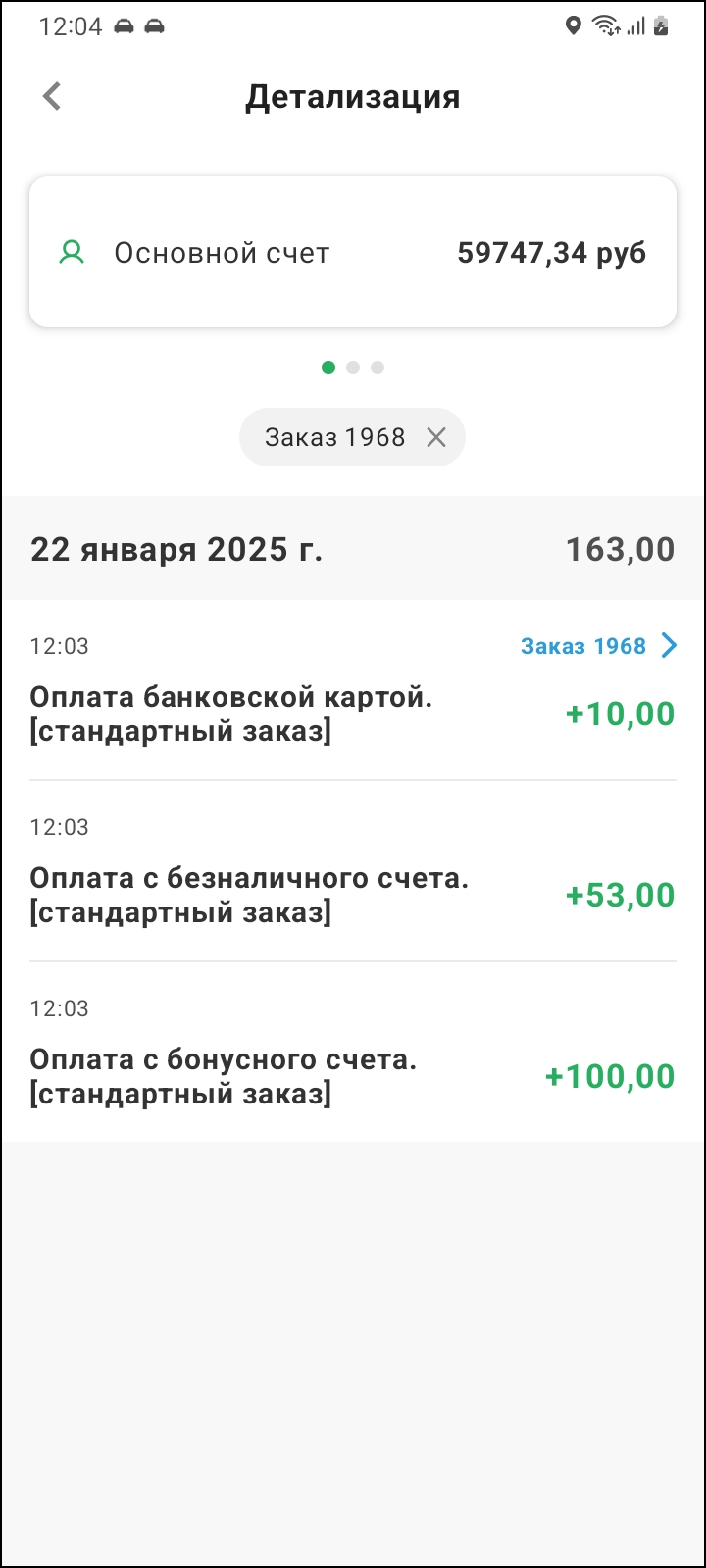The height and width of the screenshot is (1568, 706).
Task: Switch to the second account page dot
Action: [x=353, y=367]
